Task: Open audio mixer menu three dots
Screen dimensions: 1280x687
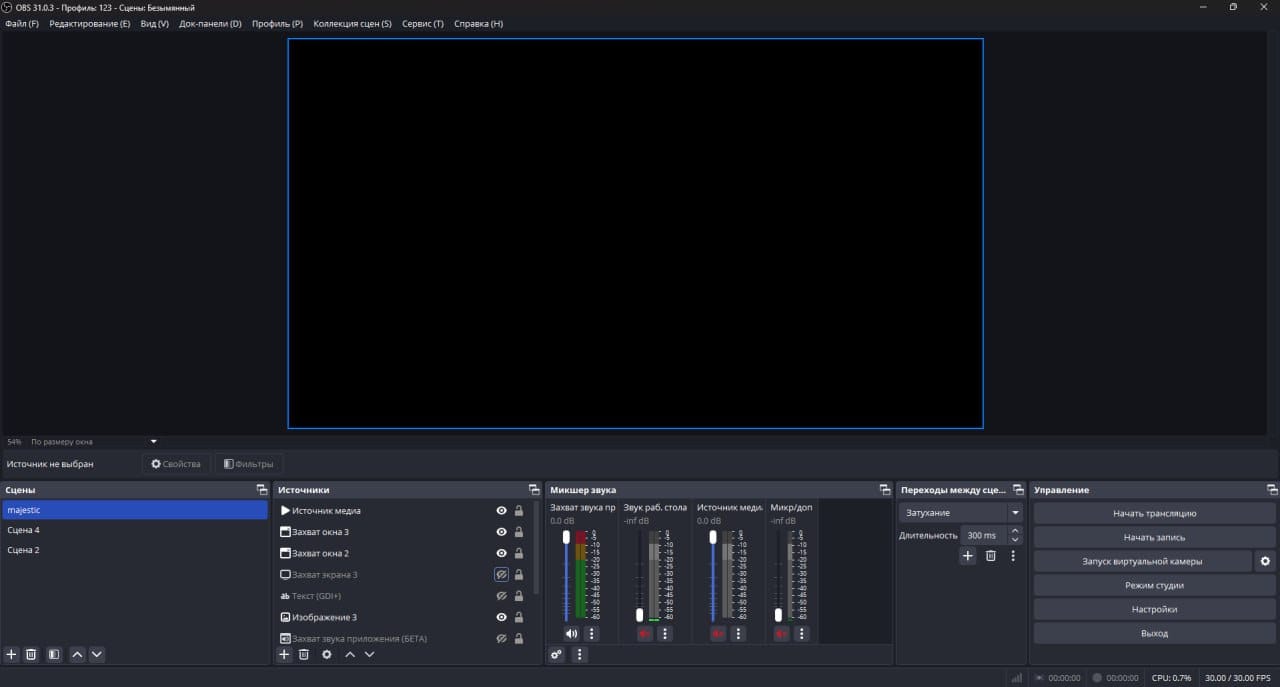Action: click(x=580, y=654)
